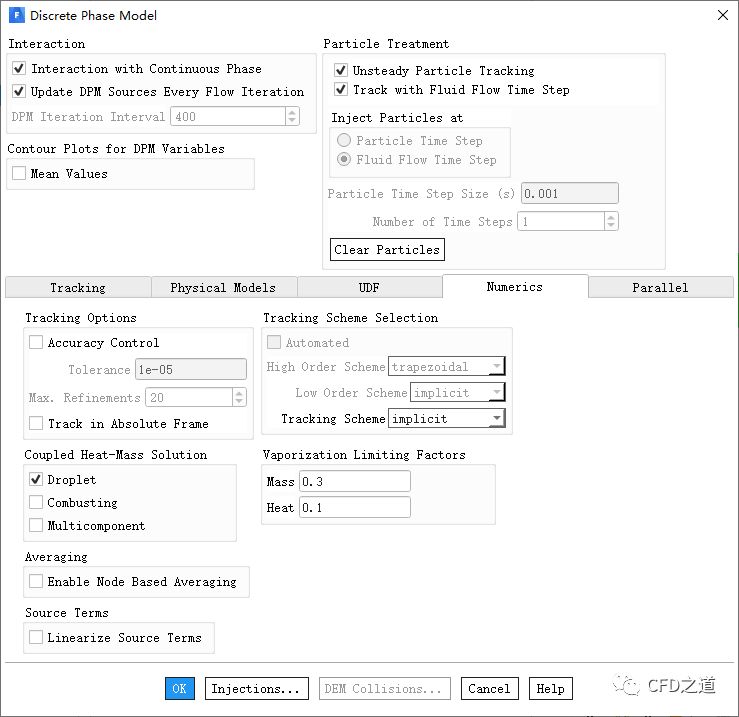Click the Heat limiting factor field

pos(354,508)
